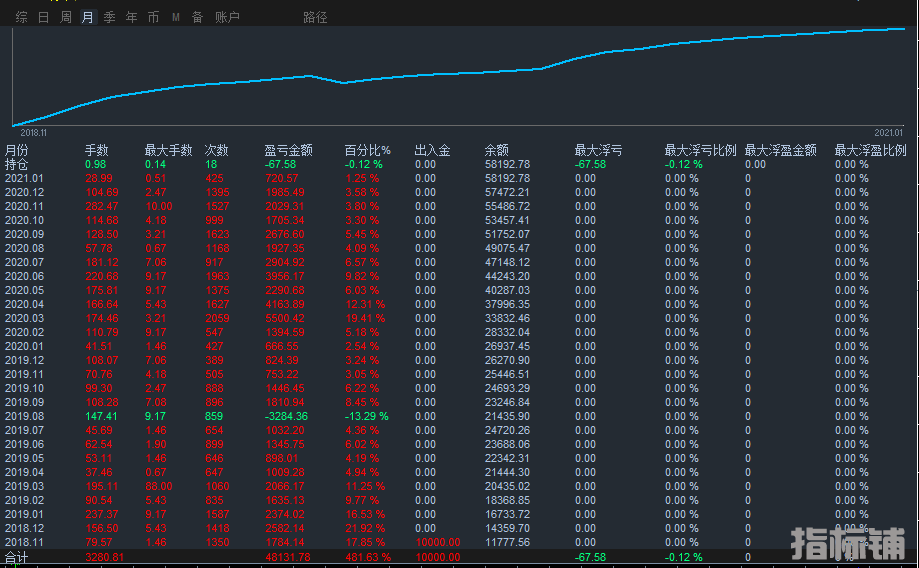Select the 2020.02 month row
919x568 pixels.
pos(460,332)
